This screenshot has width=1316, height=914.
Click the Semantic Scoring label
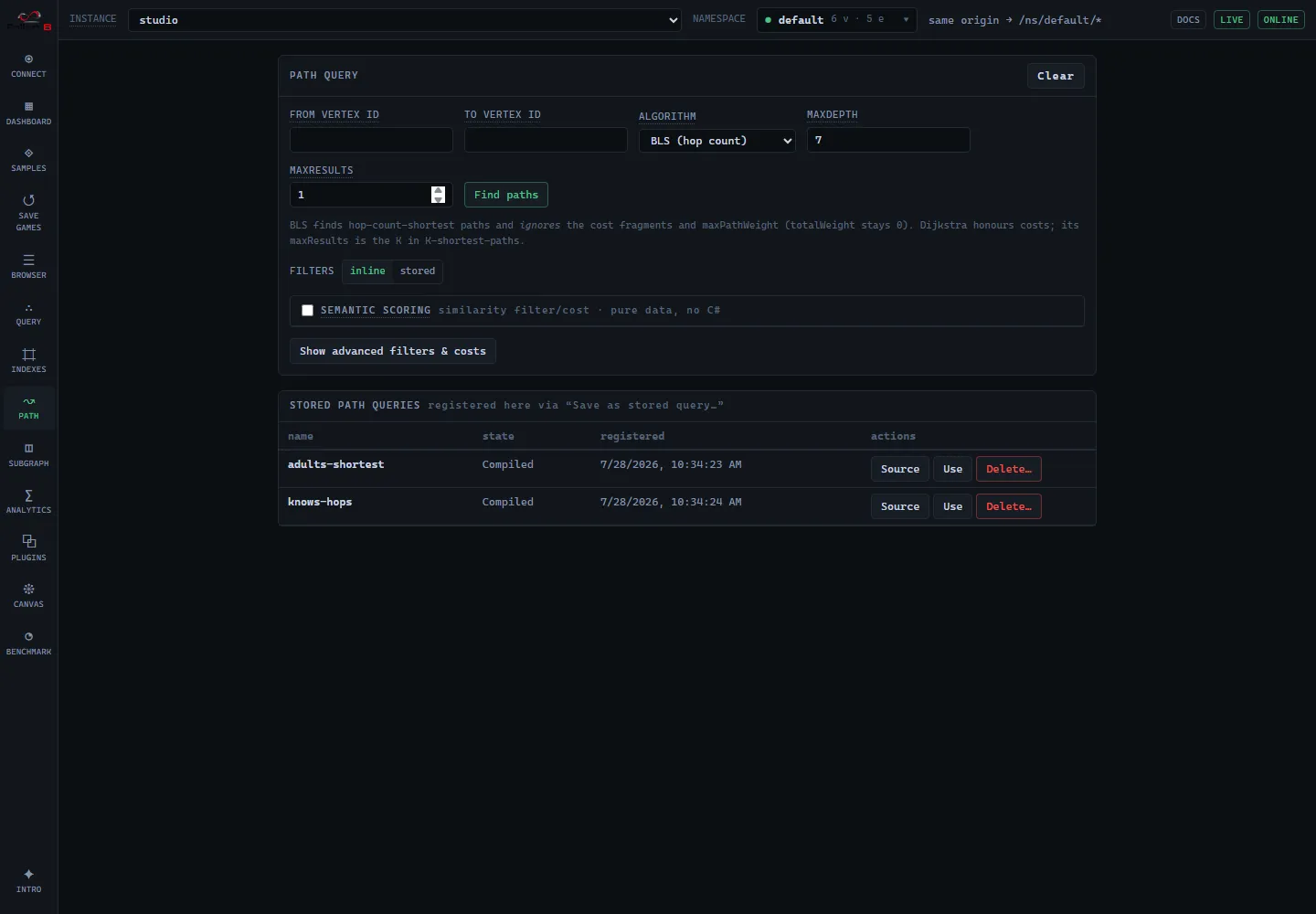(x=376, y=311)
